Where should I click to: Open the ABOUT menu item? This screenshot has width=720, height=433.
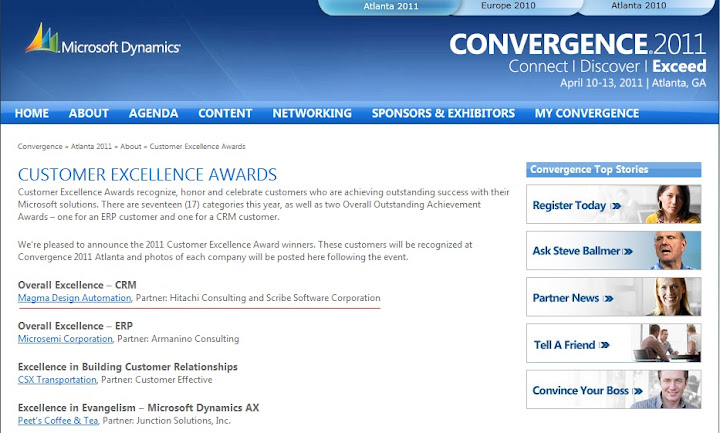coord(89,113)
